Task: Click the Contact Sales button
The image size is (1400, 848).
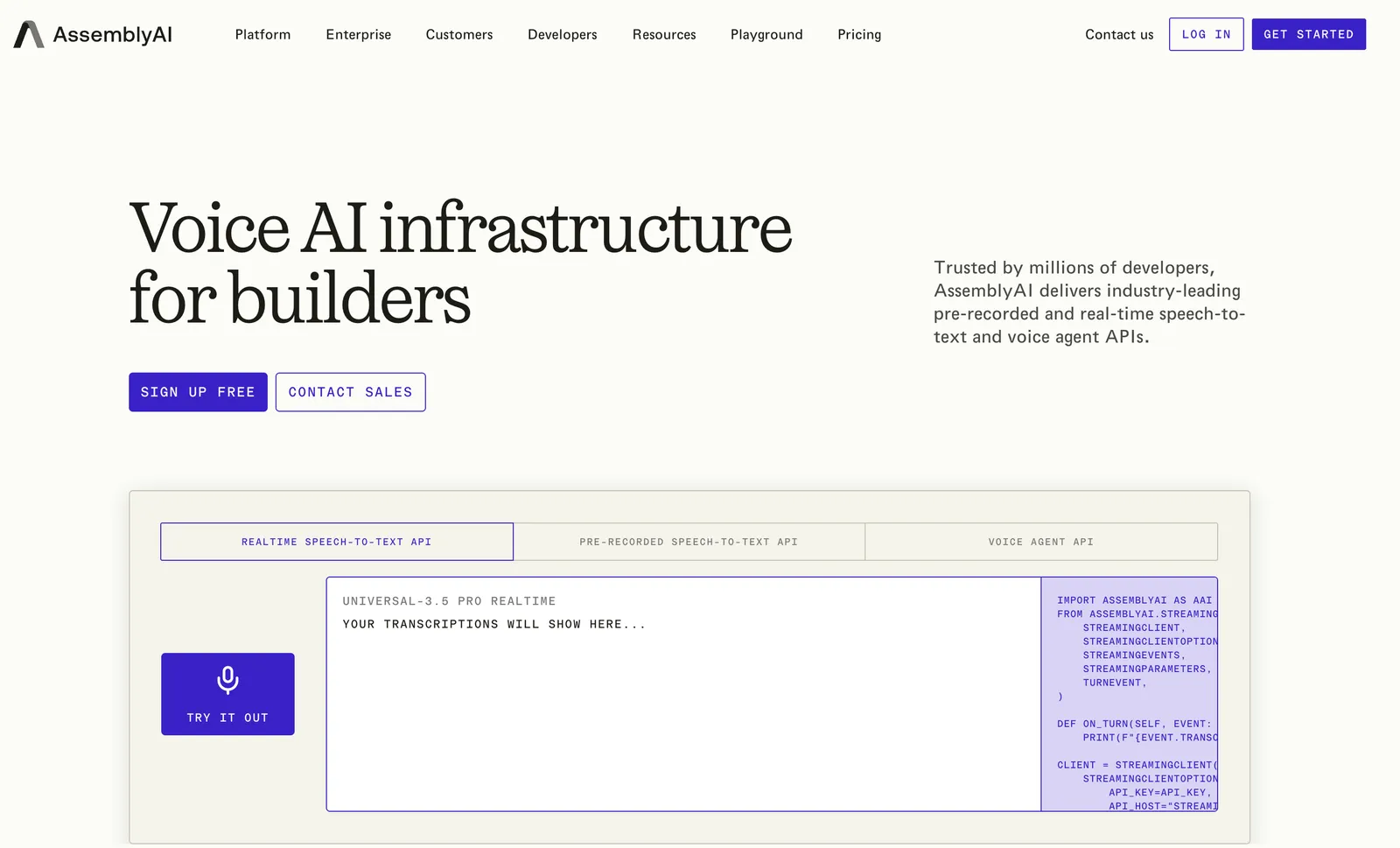Action: tap(351, 392)
